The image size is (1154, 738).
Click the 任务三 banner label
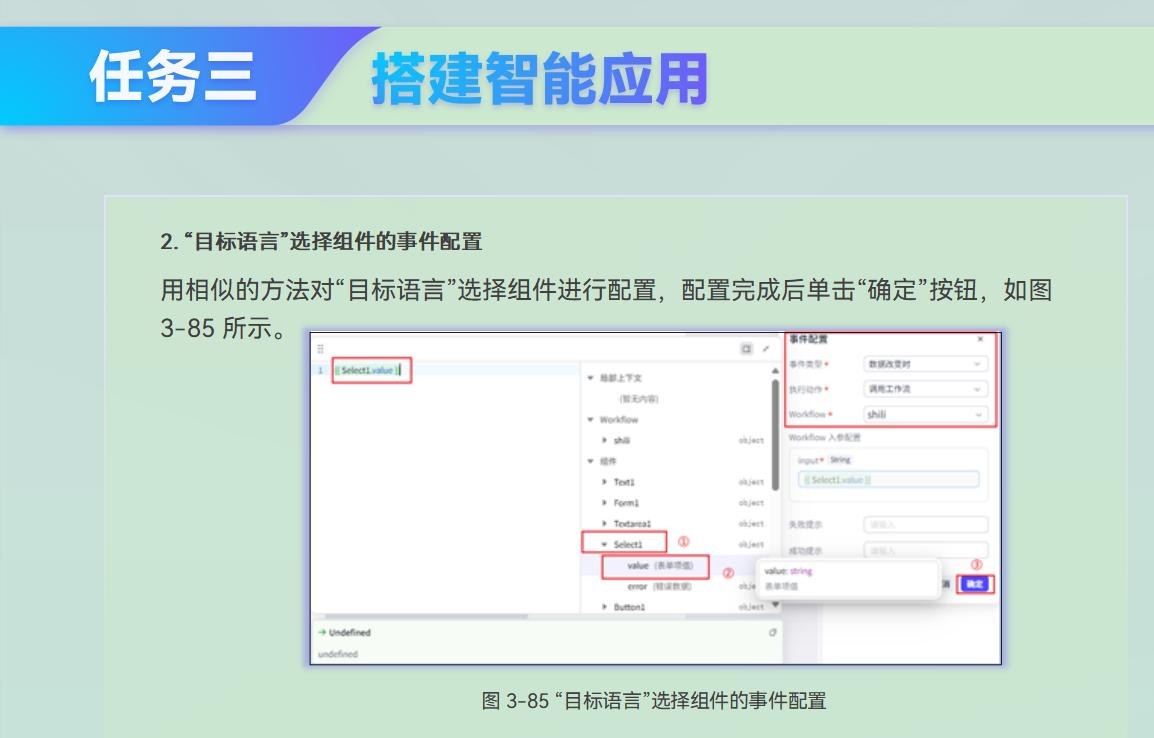173,77
